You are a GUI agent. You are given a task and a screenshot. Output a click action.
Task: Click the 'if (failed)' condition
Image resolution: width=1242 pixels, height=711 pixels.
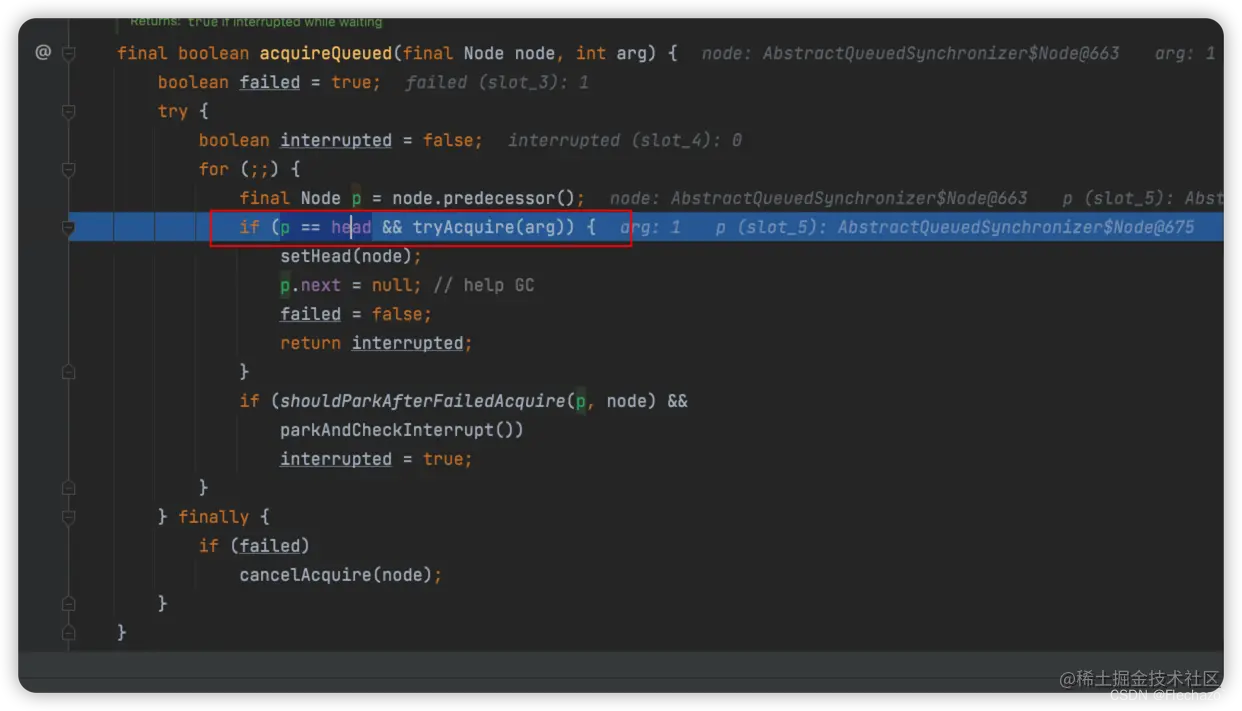pos(254,546)
